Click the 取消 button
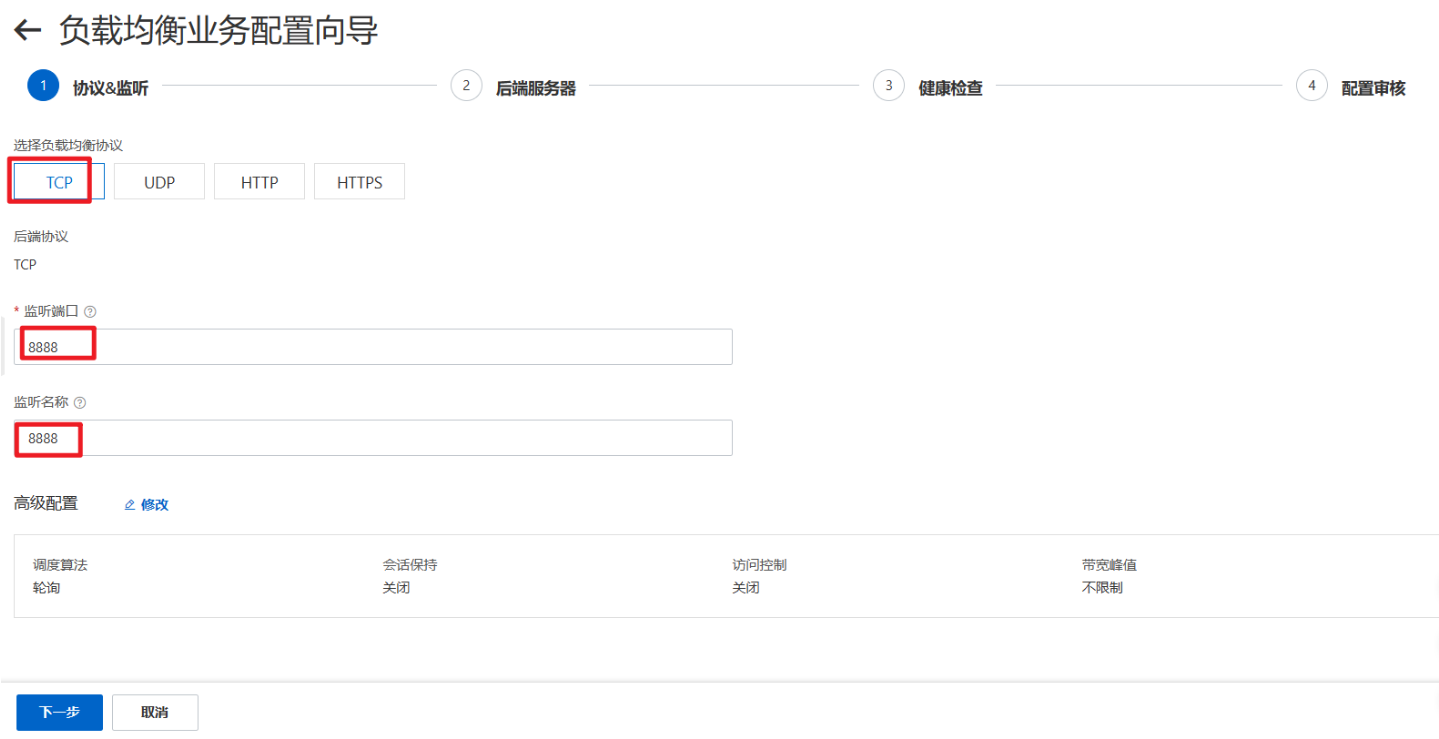 pyautogui.click(x=154, y=712)
